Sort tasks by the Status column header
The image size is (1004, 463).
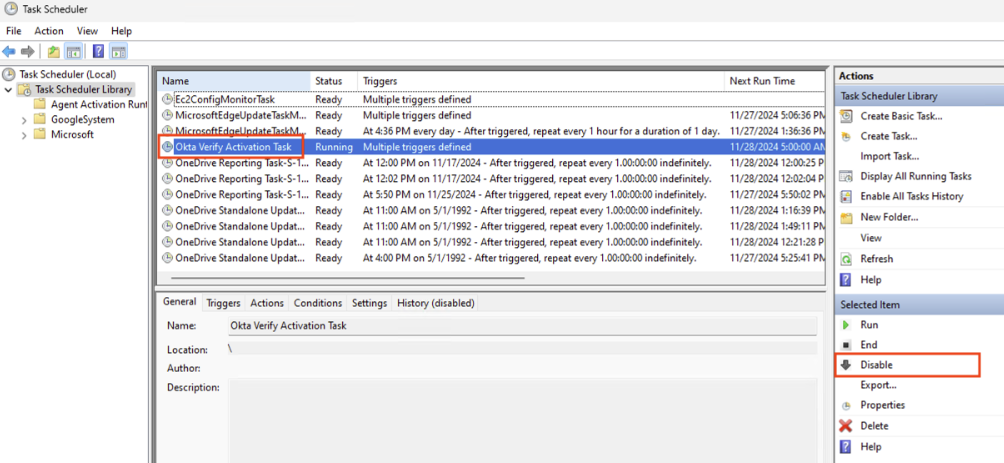[334, 81]
